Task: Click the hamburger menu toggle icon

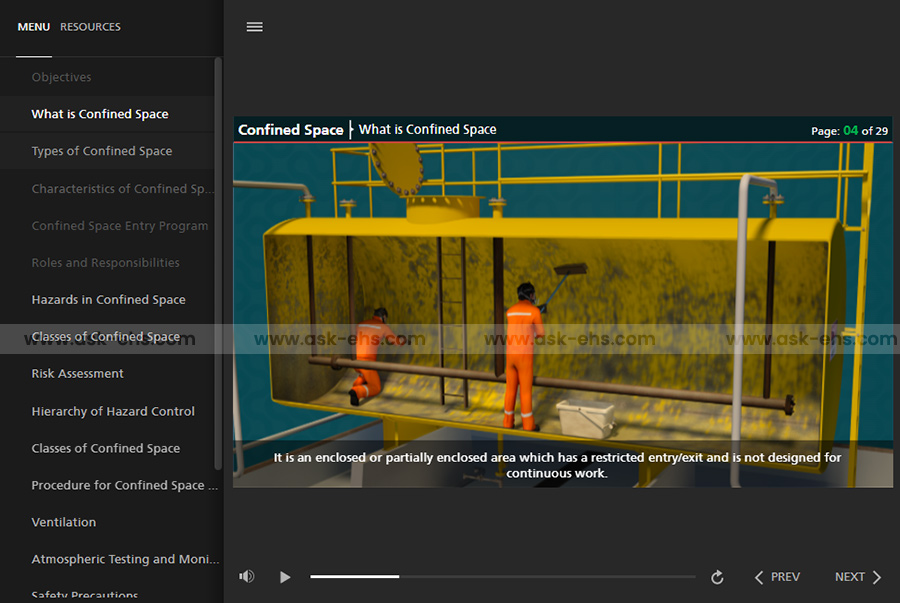Action: 255,27
